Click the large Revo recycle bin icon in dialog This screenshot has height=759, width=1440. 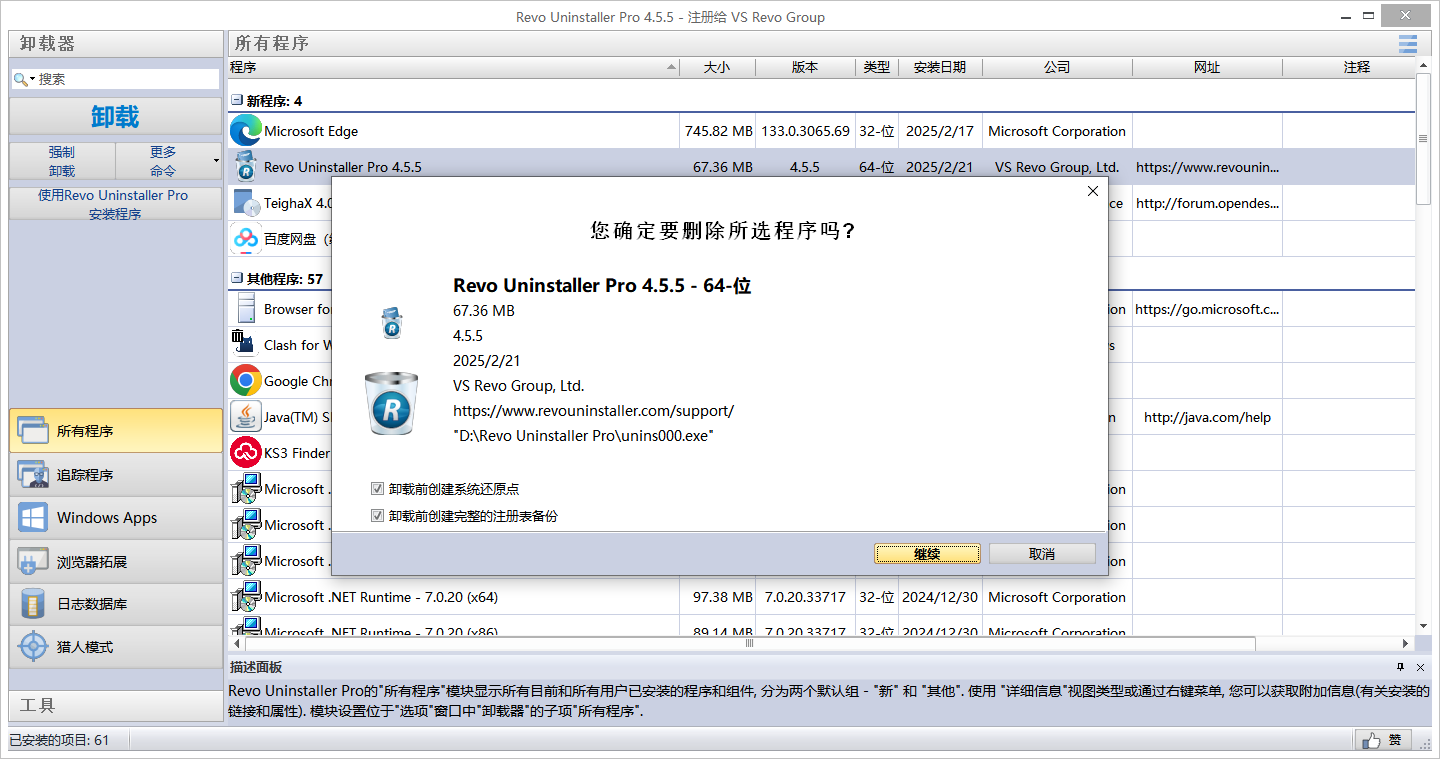(x=391, y=403)
